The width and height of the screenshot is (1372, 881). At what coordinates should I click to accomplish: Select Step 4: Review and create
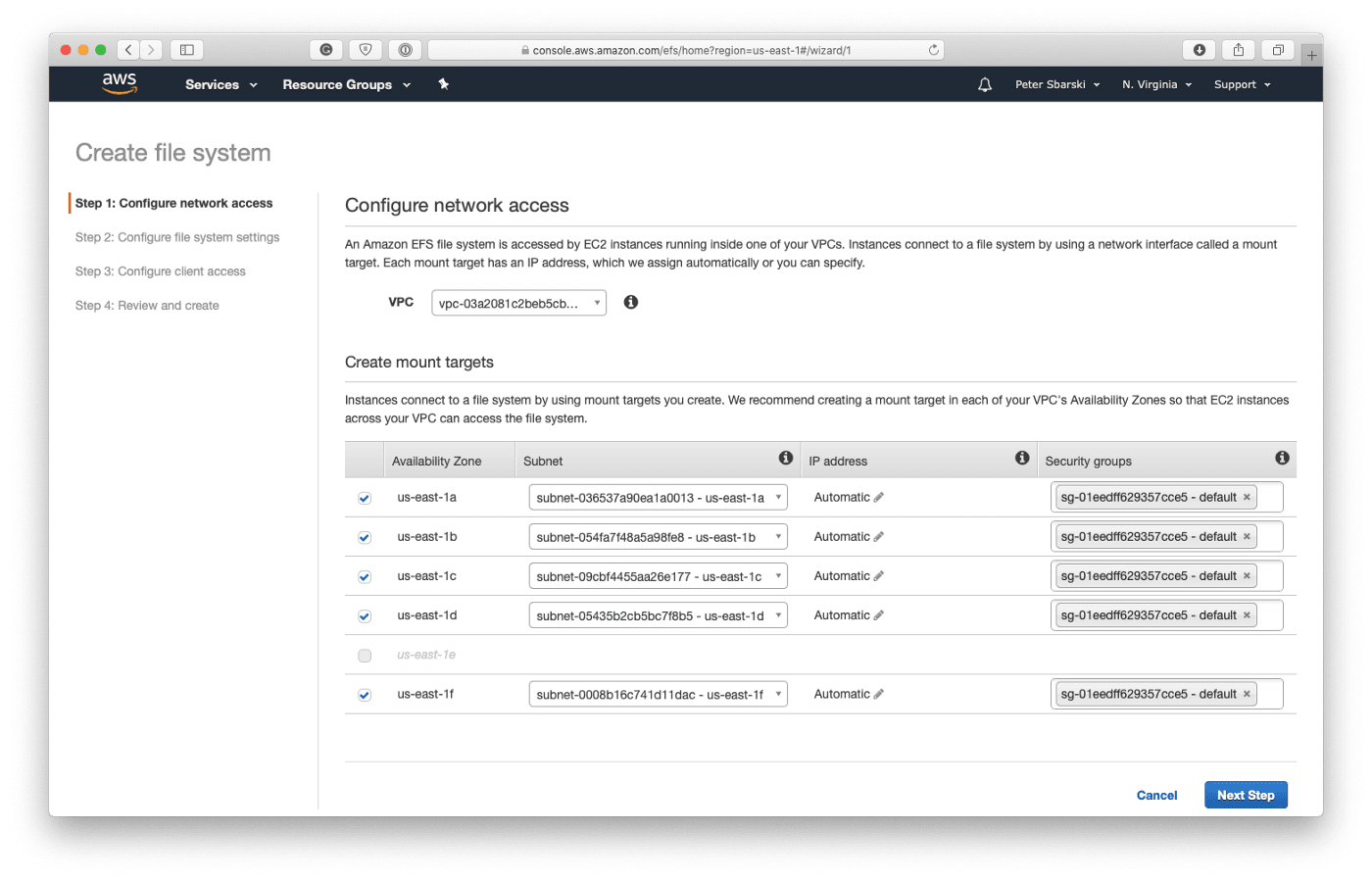point(147,306)
